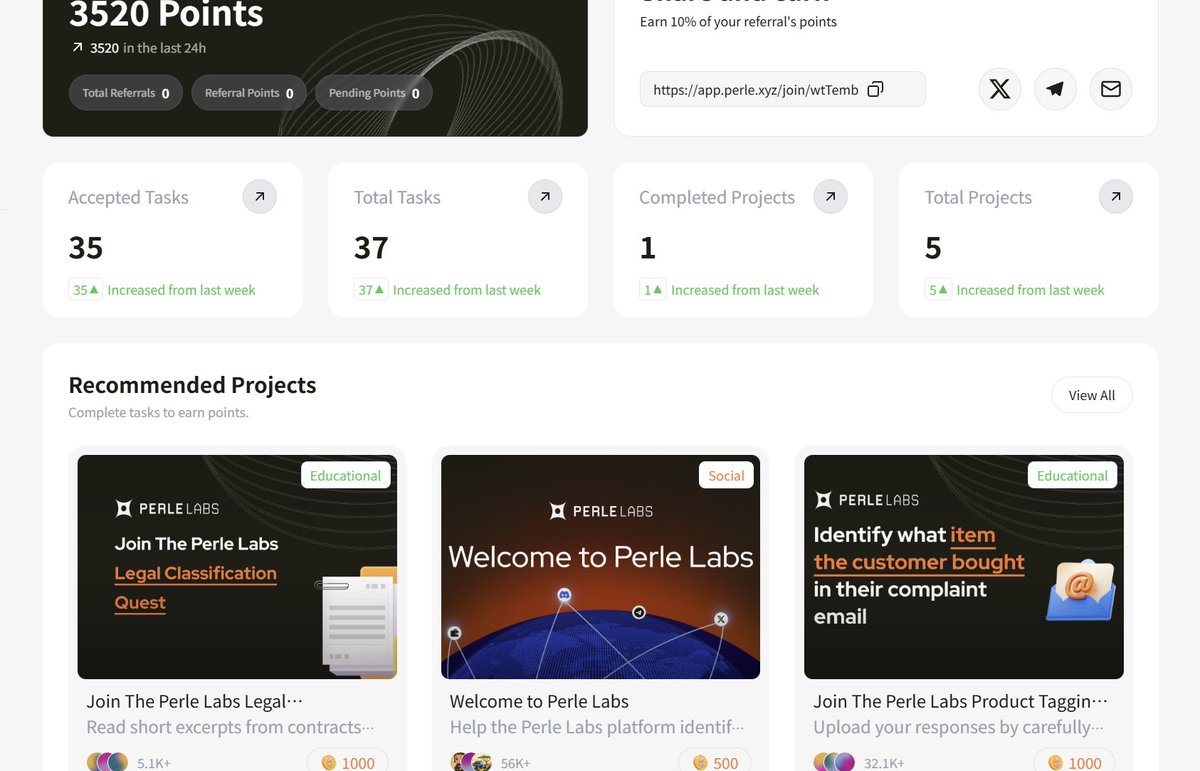Click 'Complete tasks to earn points.' text
The image size is (1200, 771).
[158, 412]
